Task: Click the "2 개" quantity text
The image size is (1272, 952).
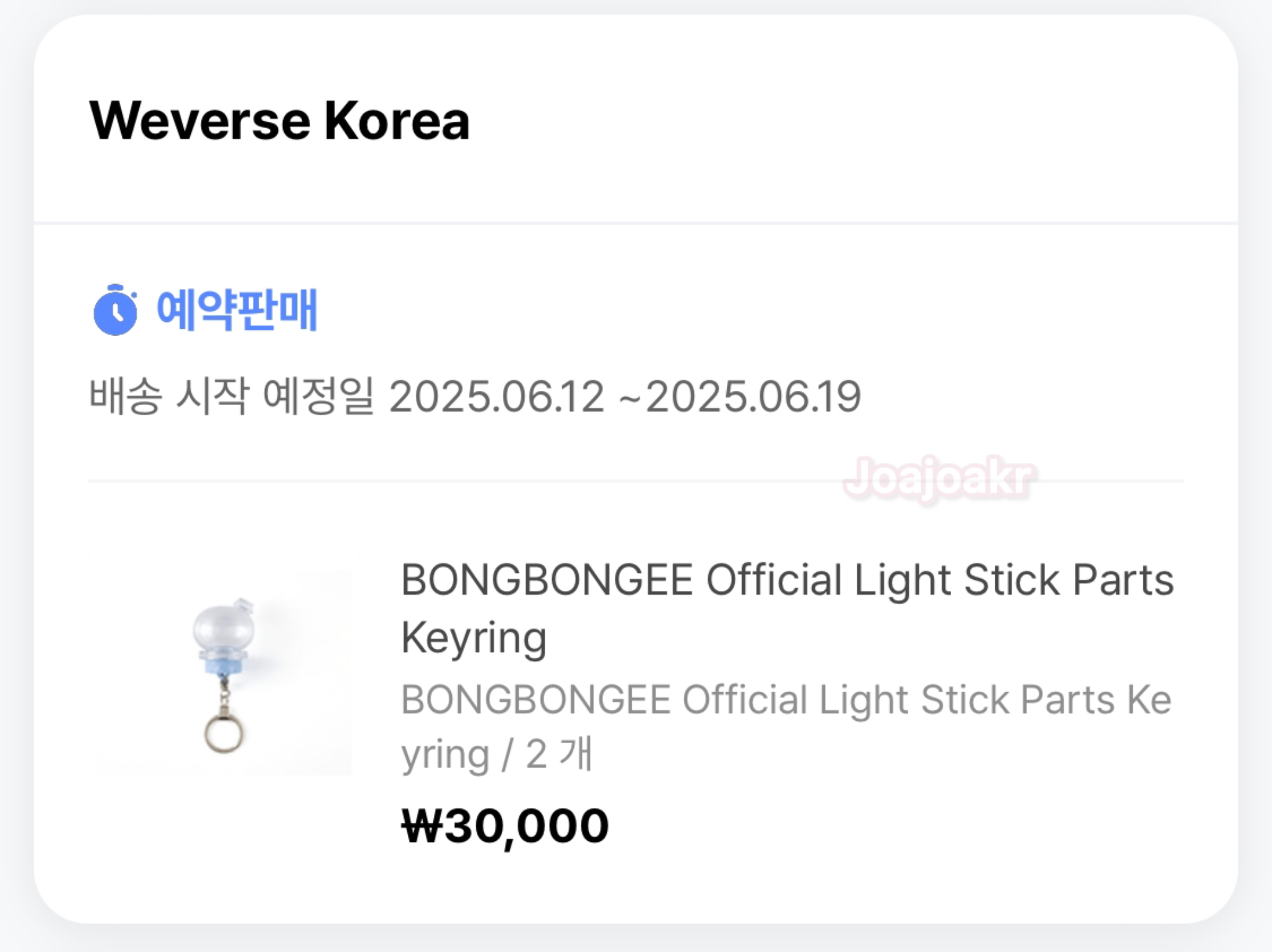Action: [558, 754]
